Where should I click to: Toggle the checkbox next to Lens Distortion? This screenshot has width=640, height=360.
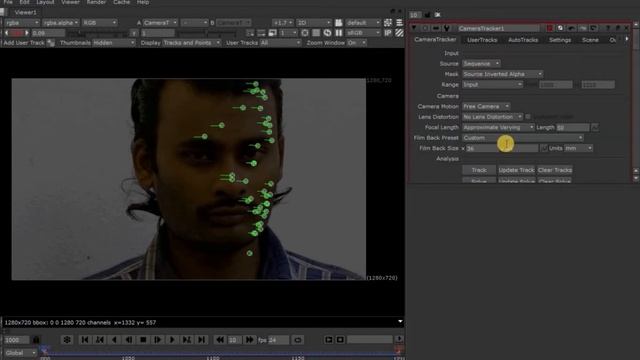(528, 117)
